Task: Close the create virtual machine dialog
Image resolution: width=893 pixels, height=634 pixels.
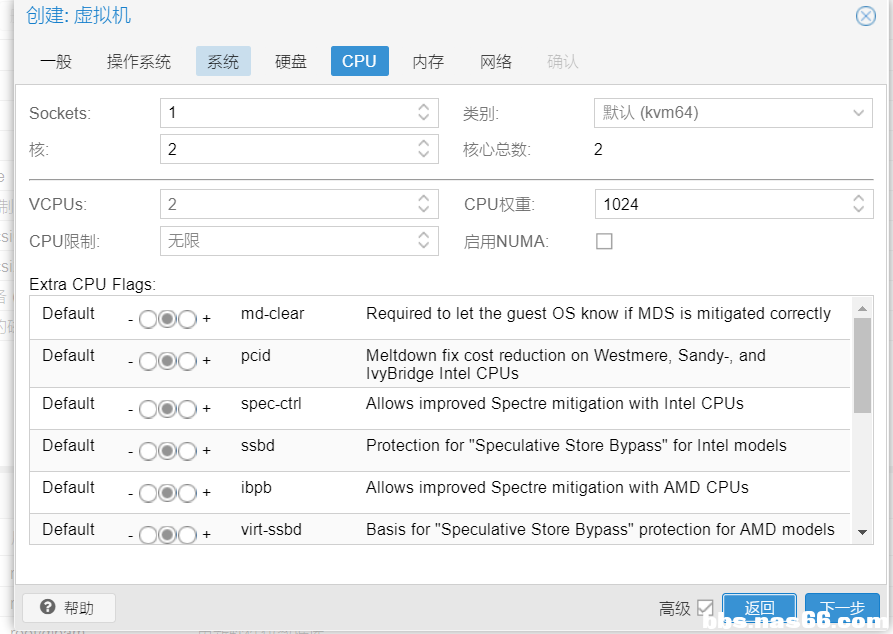Action: coord(866,16)
